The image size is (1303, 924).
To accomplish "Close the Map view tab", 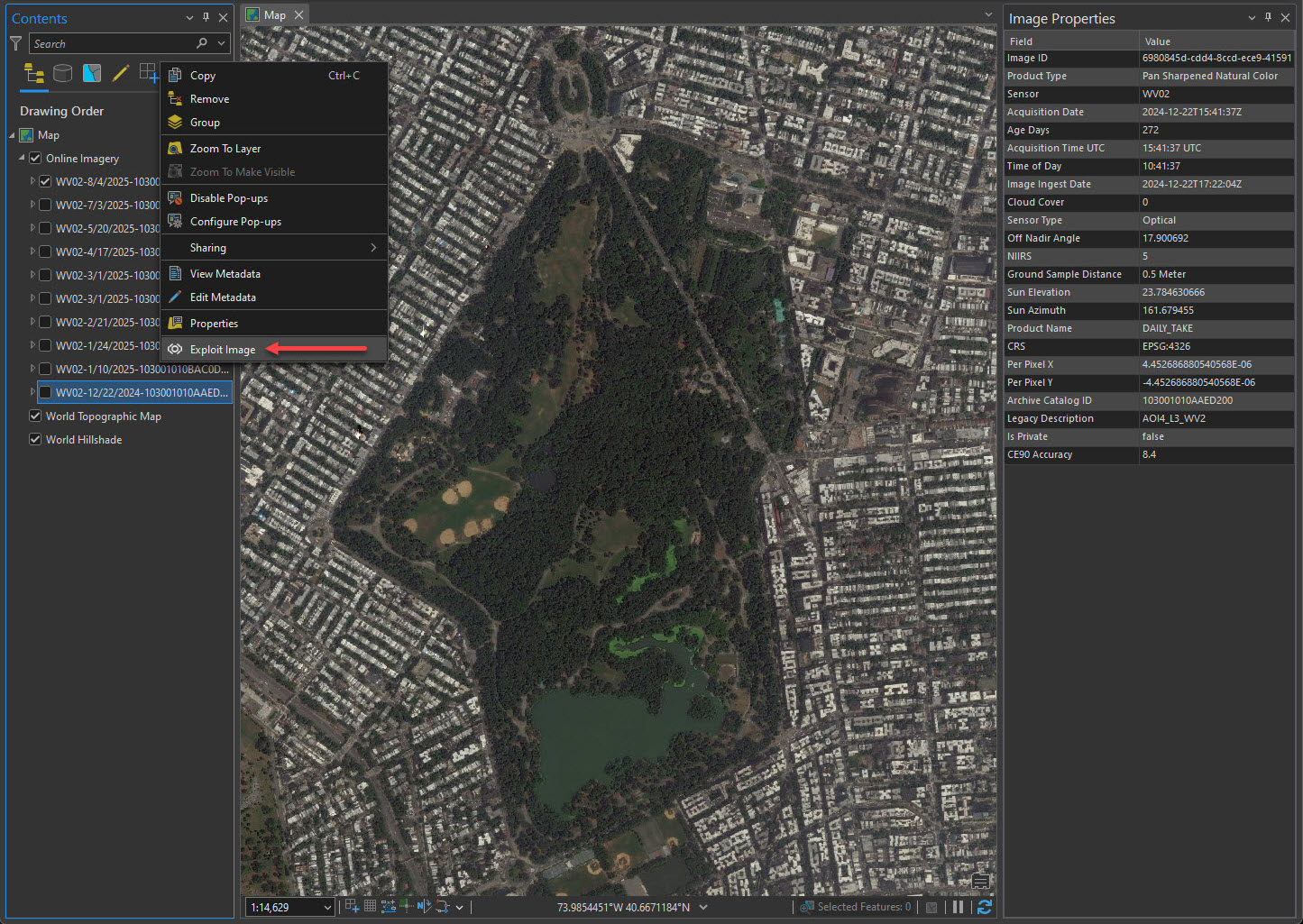I will 298,15.
